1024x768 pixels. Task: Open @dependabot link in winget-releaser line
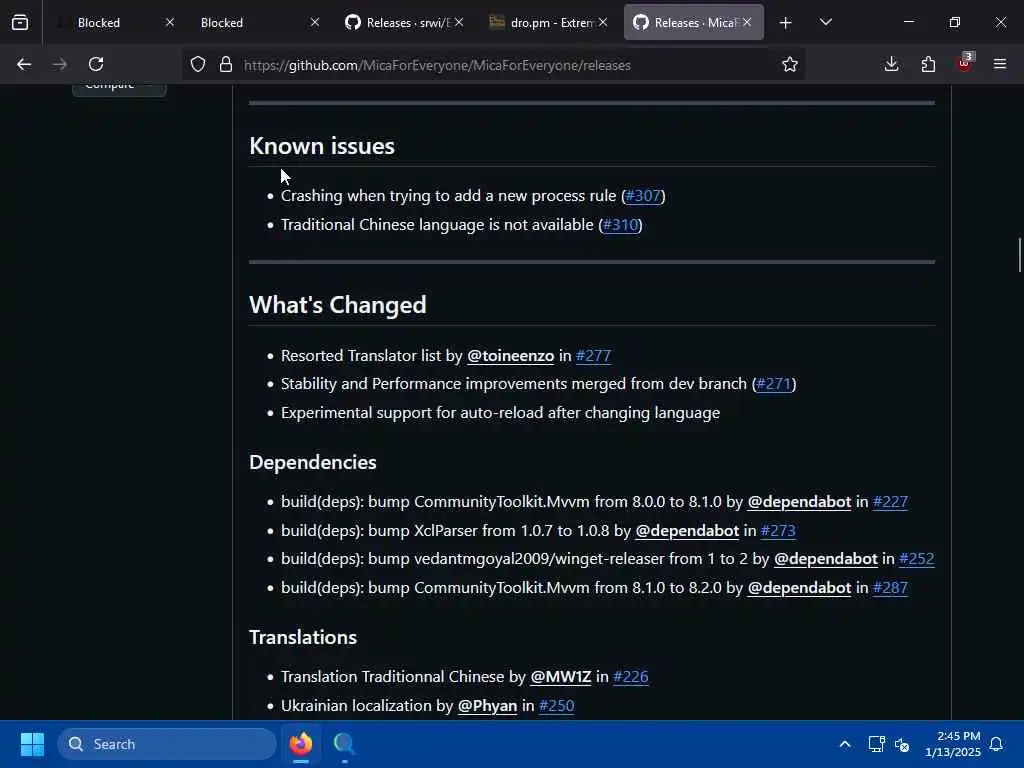[x=825, y=559]
